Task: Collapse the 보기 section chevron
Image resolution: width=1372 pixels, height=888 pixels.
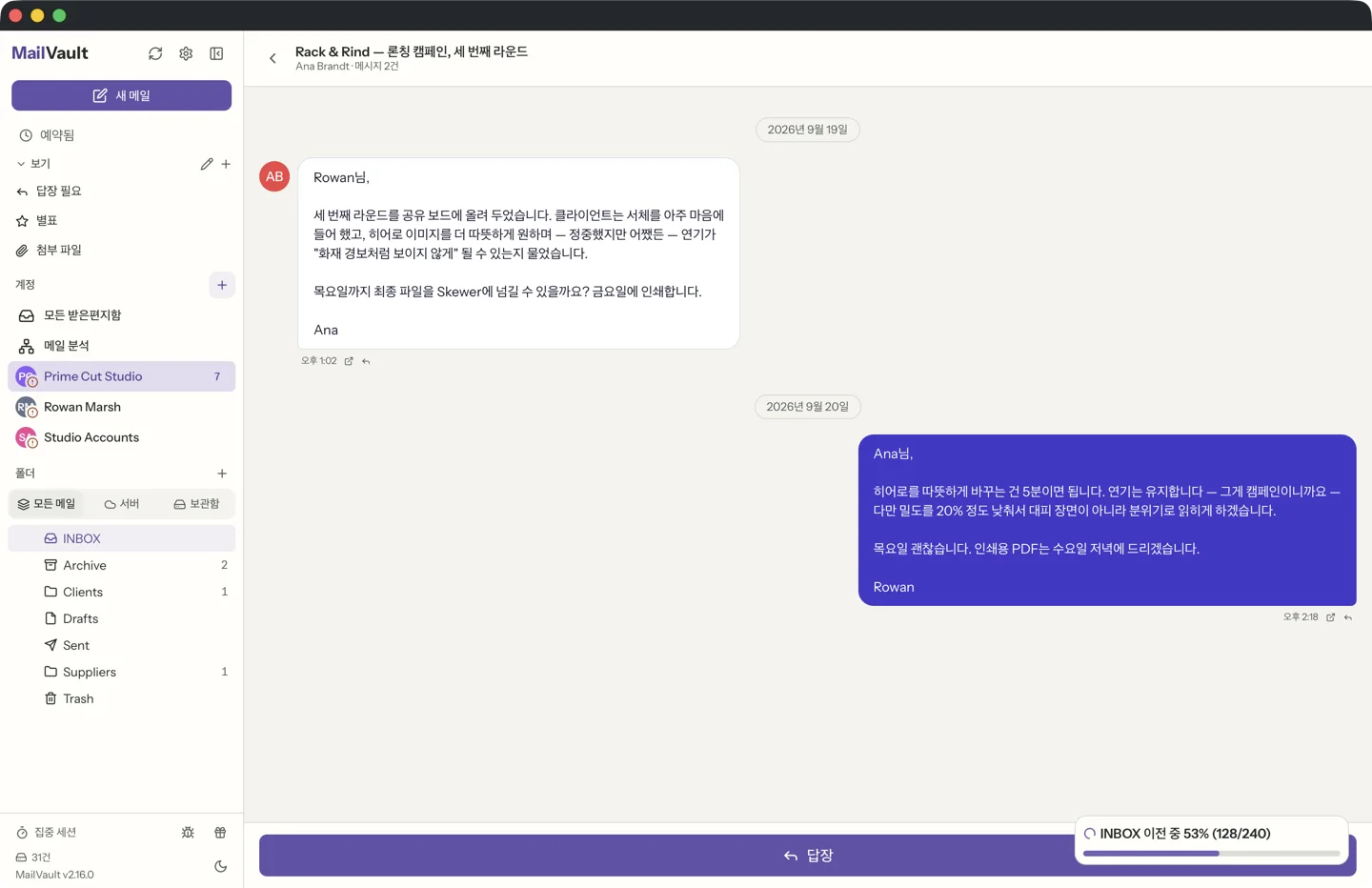Action: 21,164
